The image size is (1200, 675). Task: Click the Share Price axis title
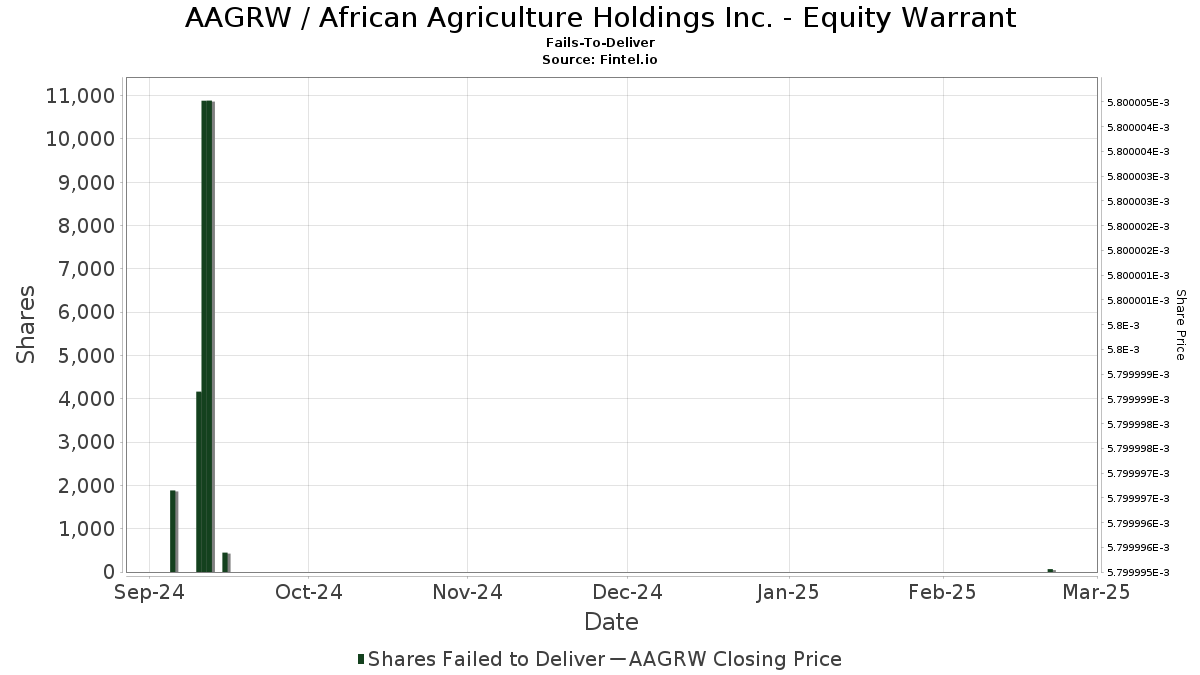click(x=1180, y=325)
